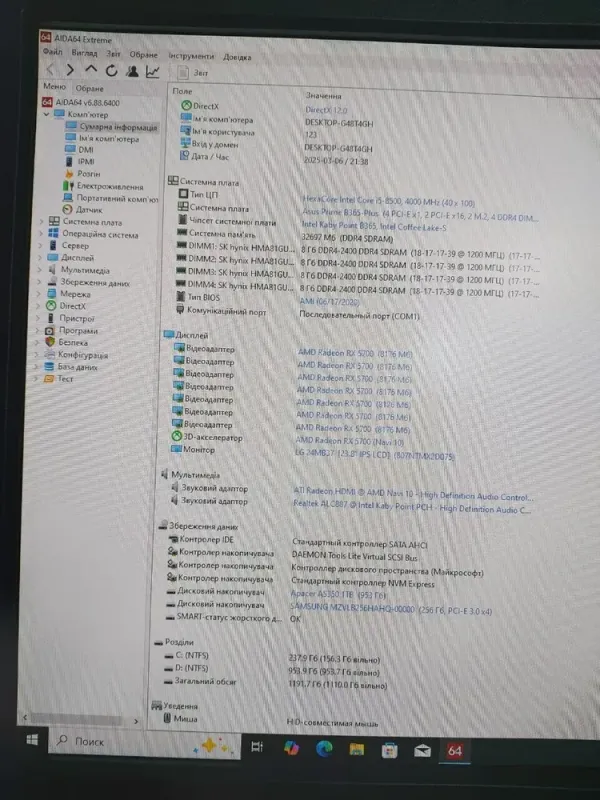Screen dimensions: 600x800
Task: Open the graph chart toolbar icon
Action: pyautogui.click(x=152, y=71)
